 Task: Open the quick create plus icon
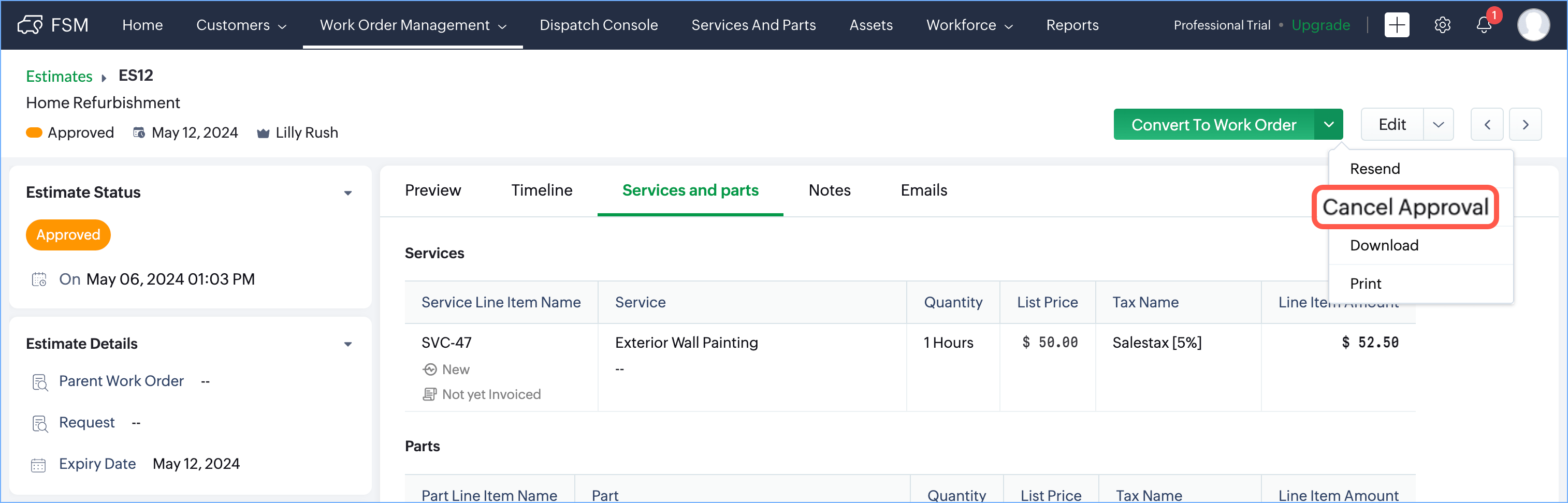point(1397,25)
